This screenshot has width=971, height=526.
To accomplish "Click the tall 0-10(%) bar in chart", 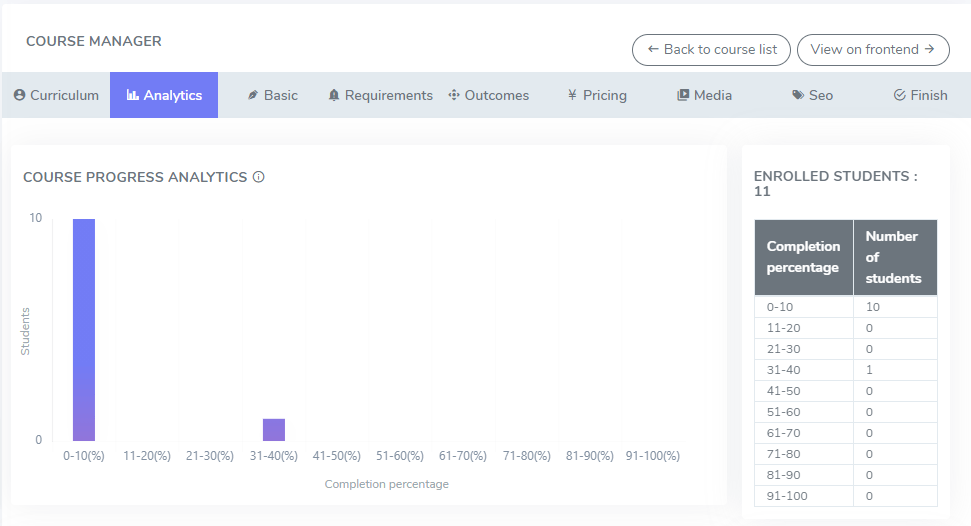I will [x=84, y=330].
